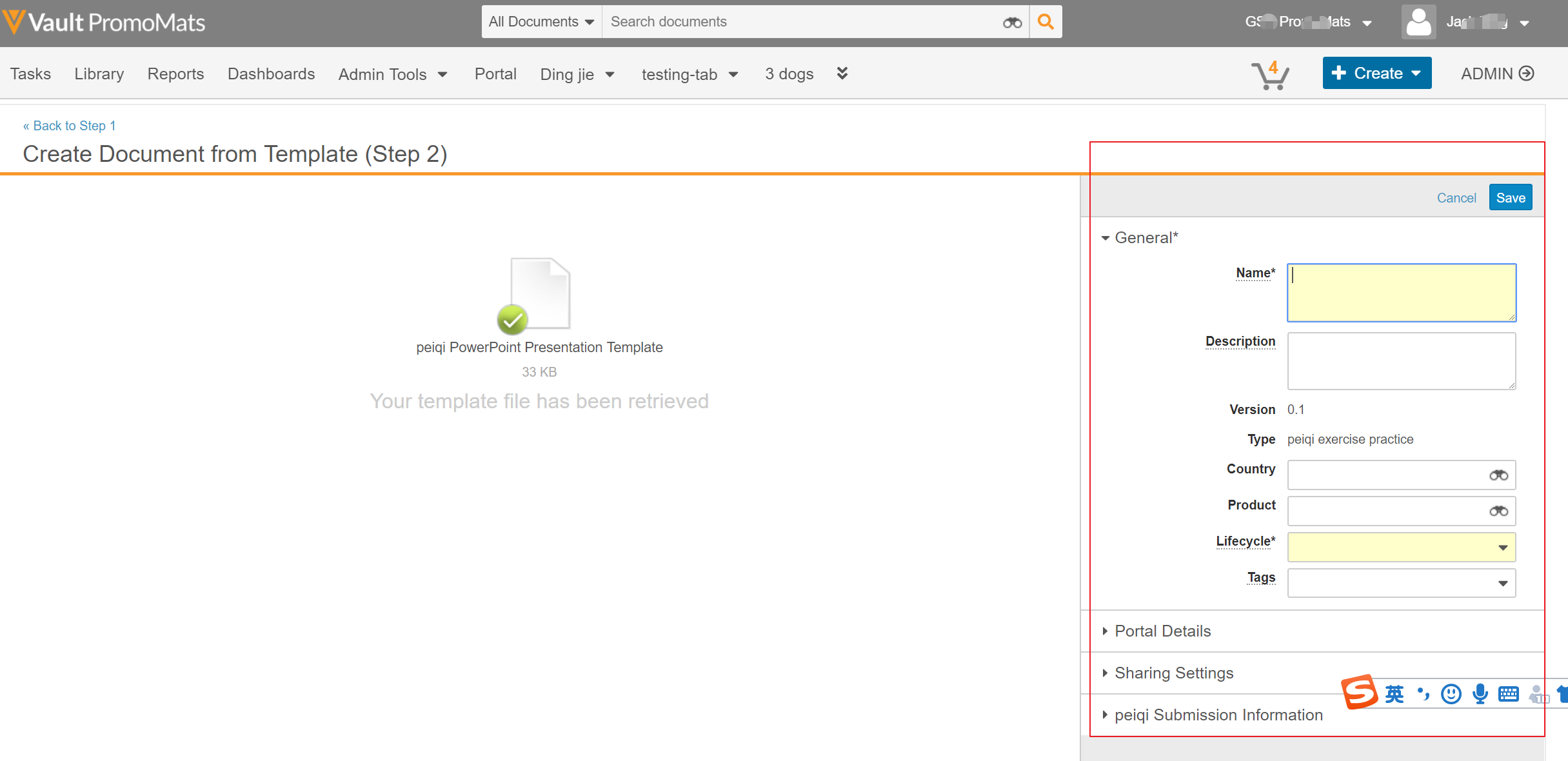Image resolution: width=1568 pixels, height=761 pixels.
Task: Click the orange search magnifier icon
Action: click(1046, 22)
